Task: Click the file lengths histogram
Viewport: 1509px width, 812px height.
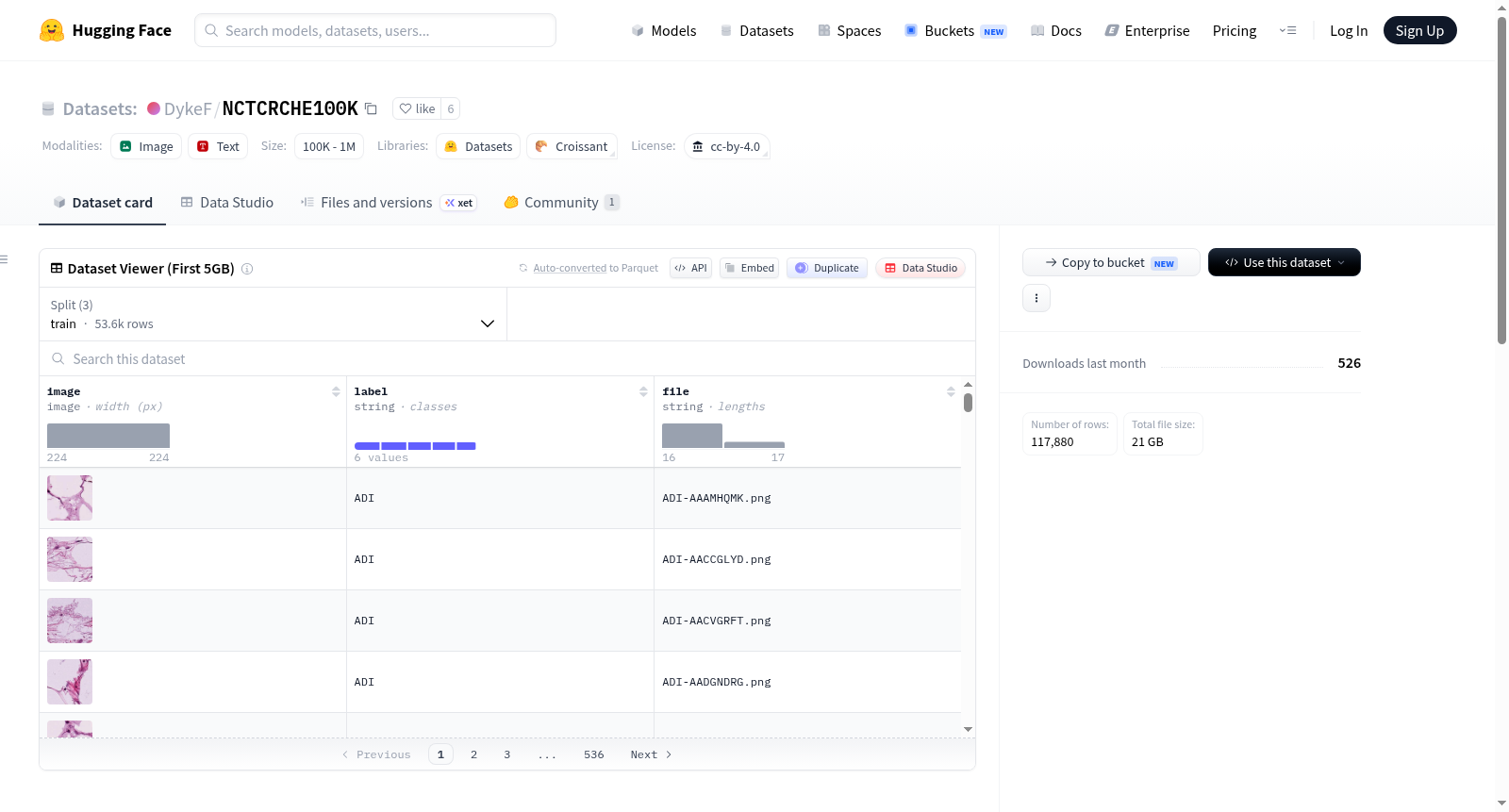Action: click(x=723, y=436)
